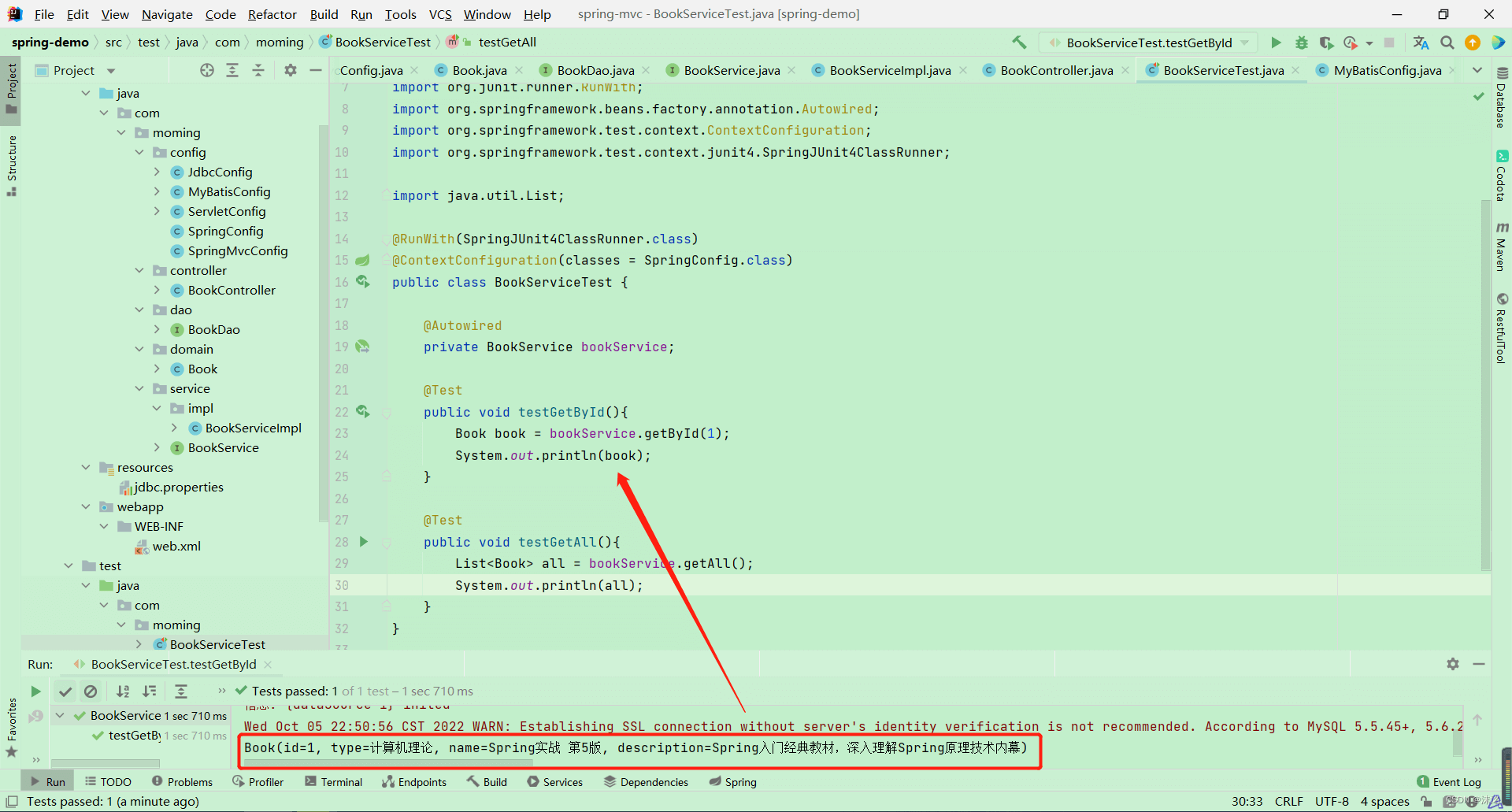
Task: Start debugging with the bug icon
Action: 1301,43
